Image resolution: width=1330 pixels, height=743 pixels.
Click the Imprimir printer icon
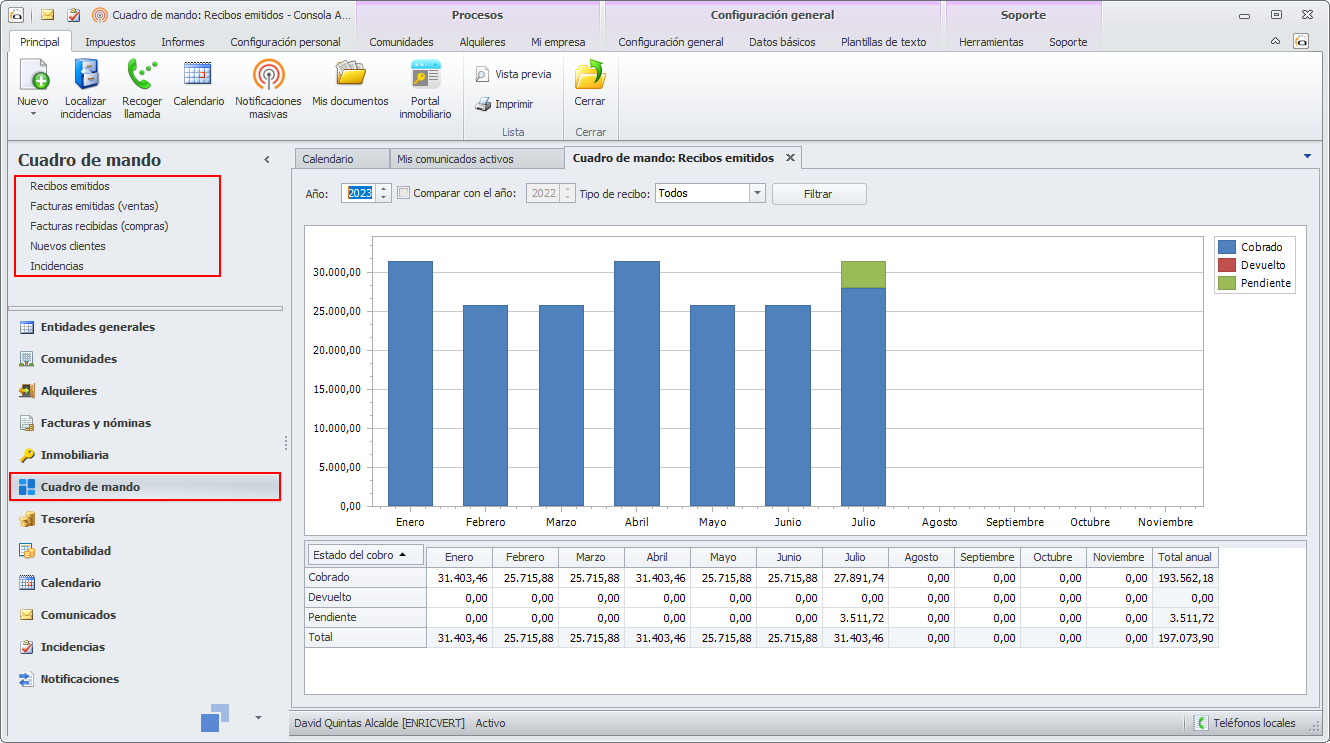482,104
